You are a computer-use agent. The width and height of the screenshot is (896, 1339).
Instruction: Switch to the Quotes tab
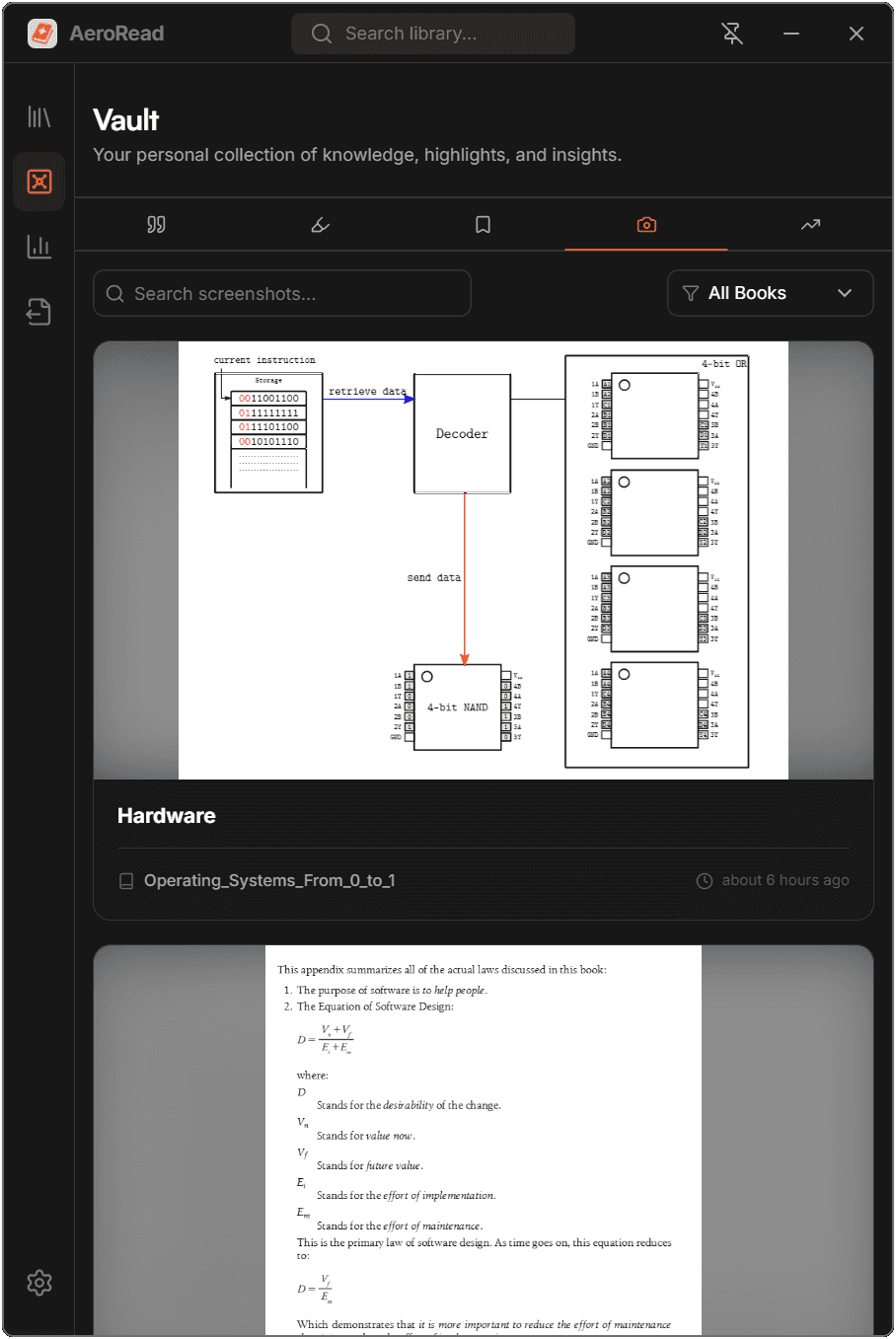point(156,225)
